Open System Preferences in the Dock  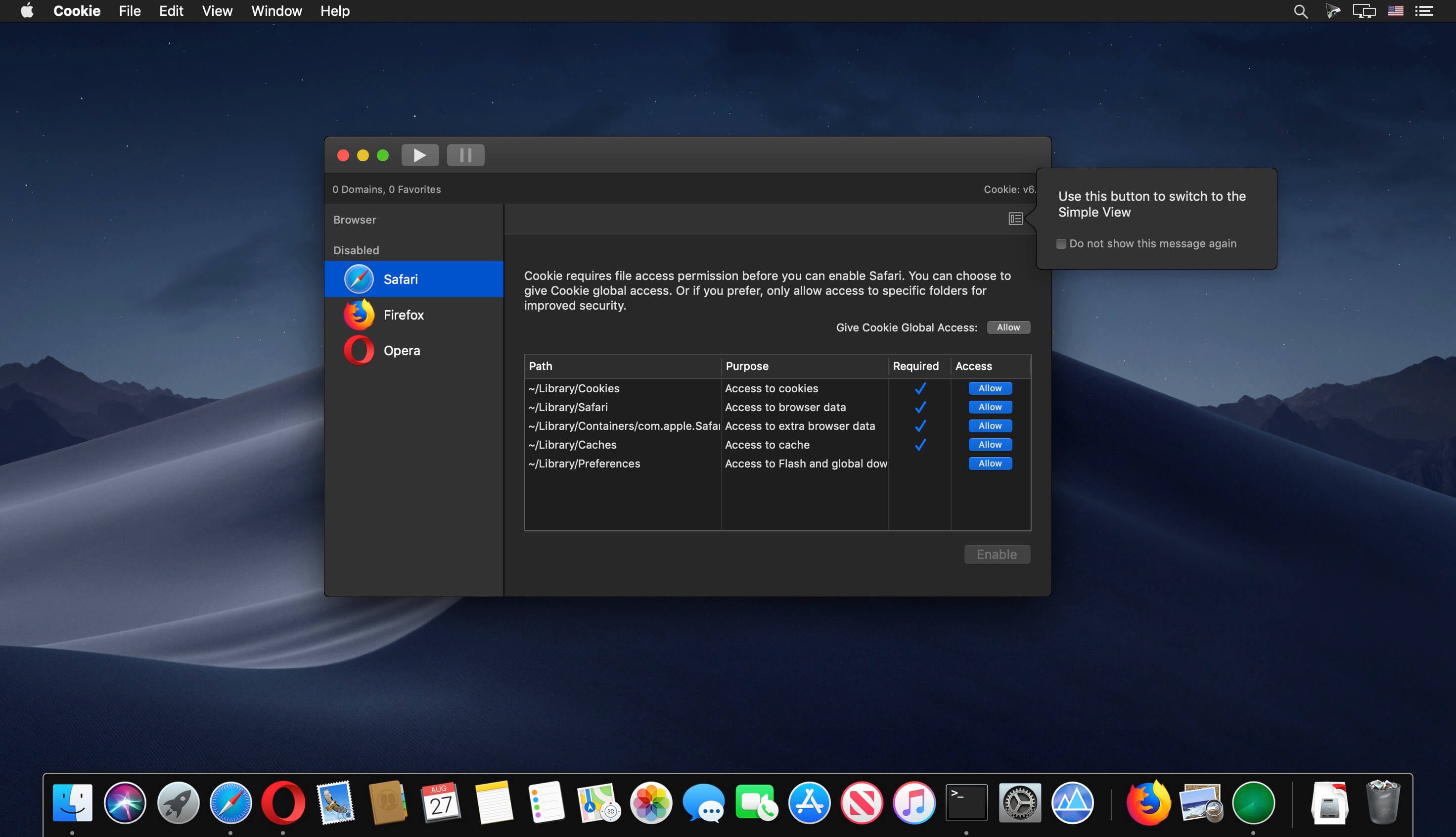1019,802
